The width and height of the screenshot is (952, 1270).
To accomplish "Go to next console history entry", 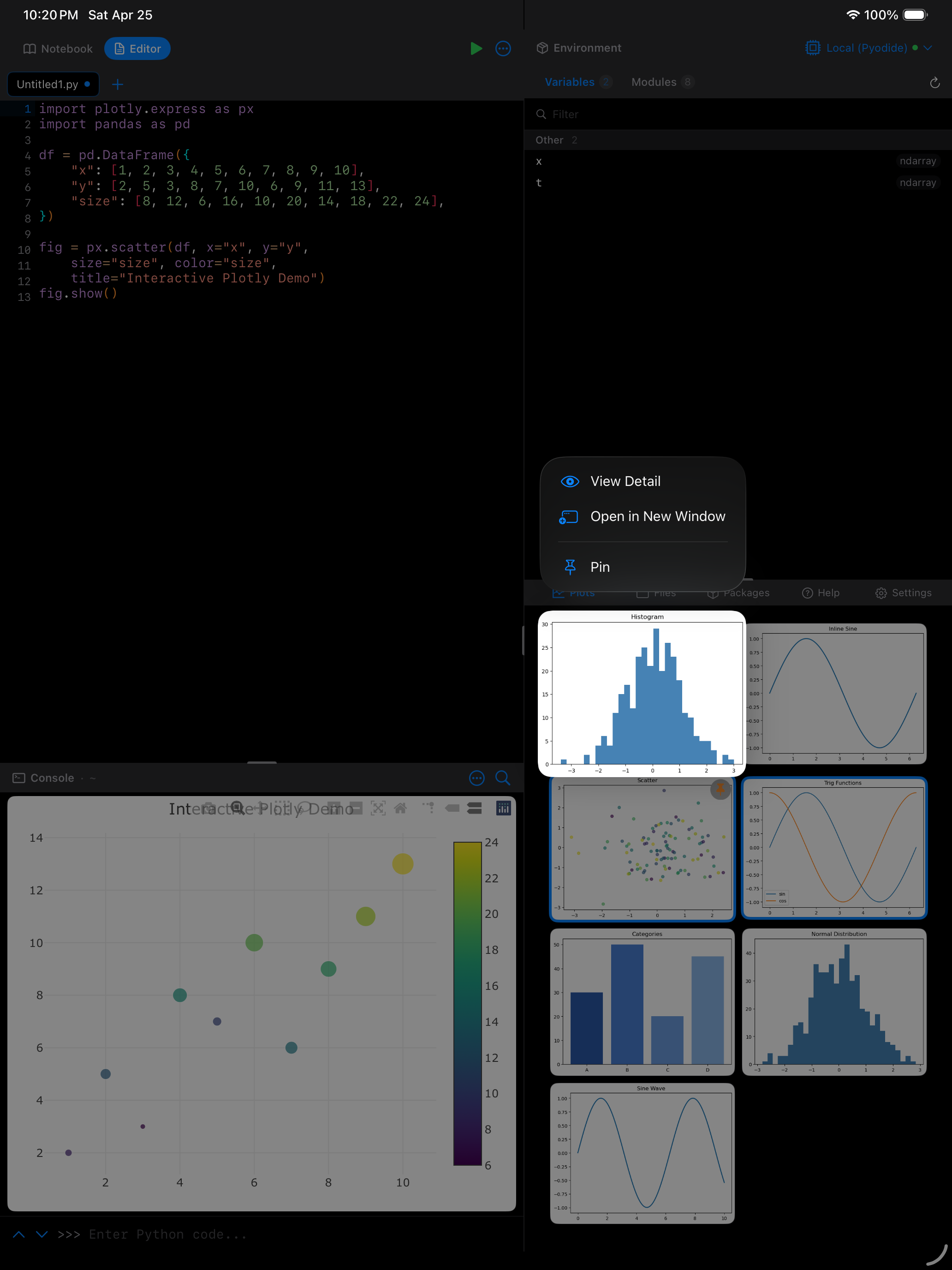I will [42, 1234].
